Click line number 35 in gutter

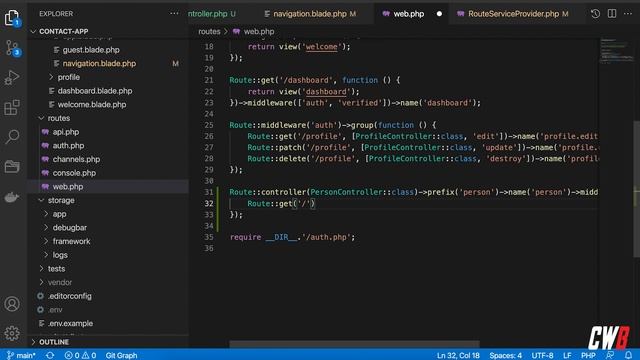[x=209, y=237]
